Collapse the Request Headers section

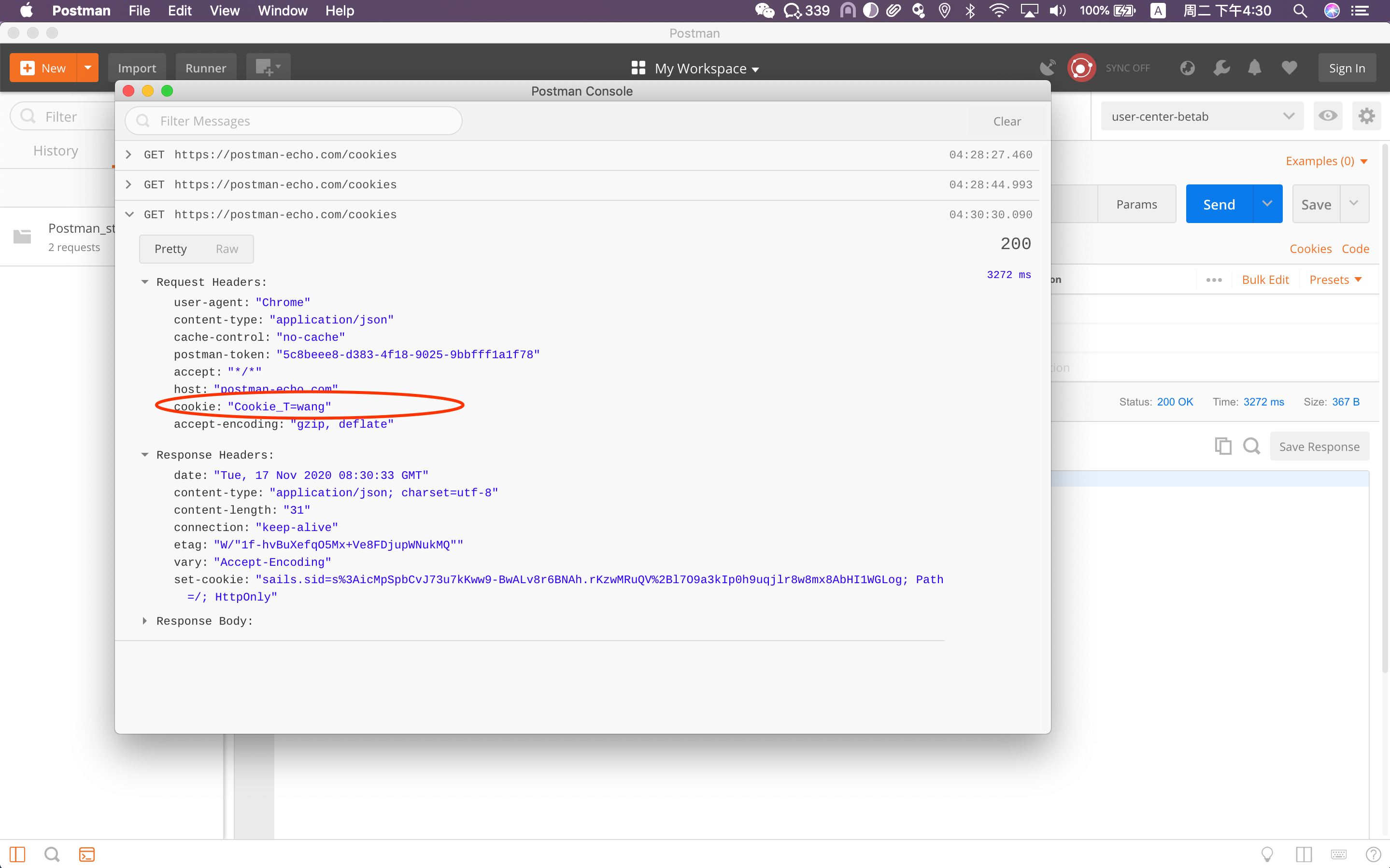tap(145, 282)
